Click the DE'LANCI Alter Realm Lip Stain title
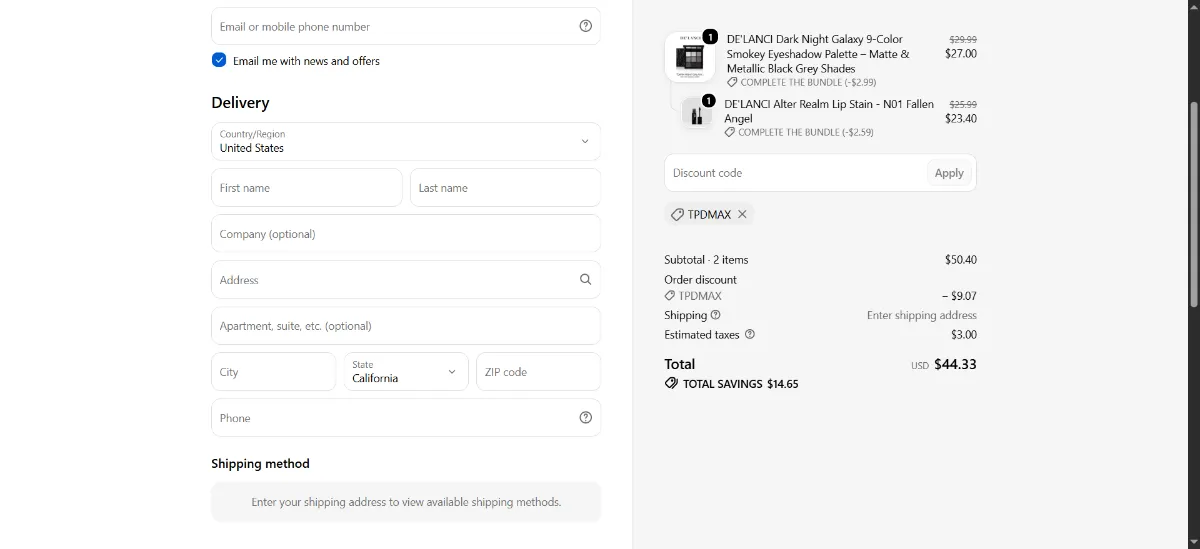The image size is (1200, 549). 829,111
